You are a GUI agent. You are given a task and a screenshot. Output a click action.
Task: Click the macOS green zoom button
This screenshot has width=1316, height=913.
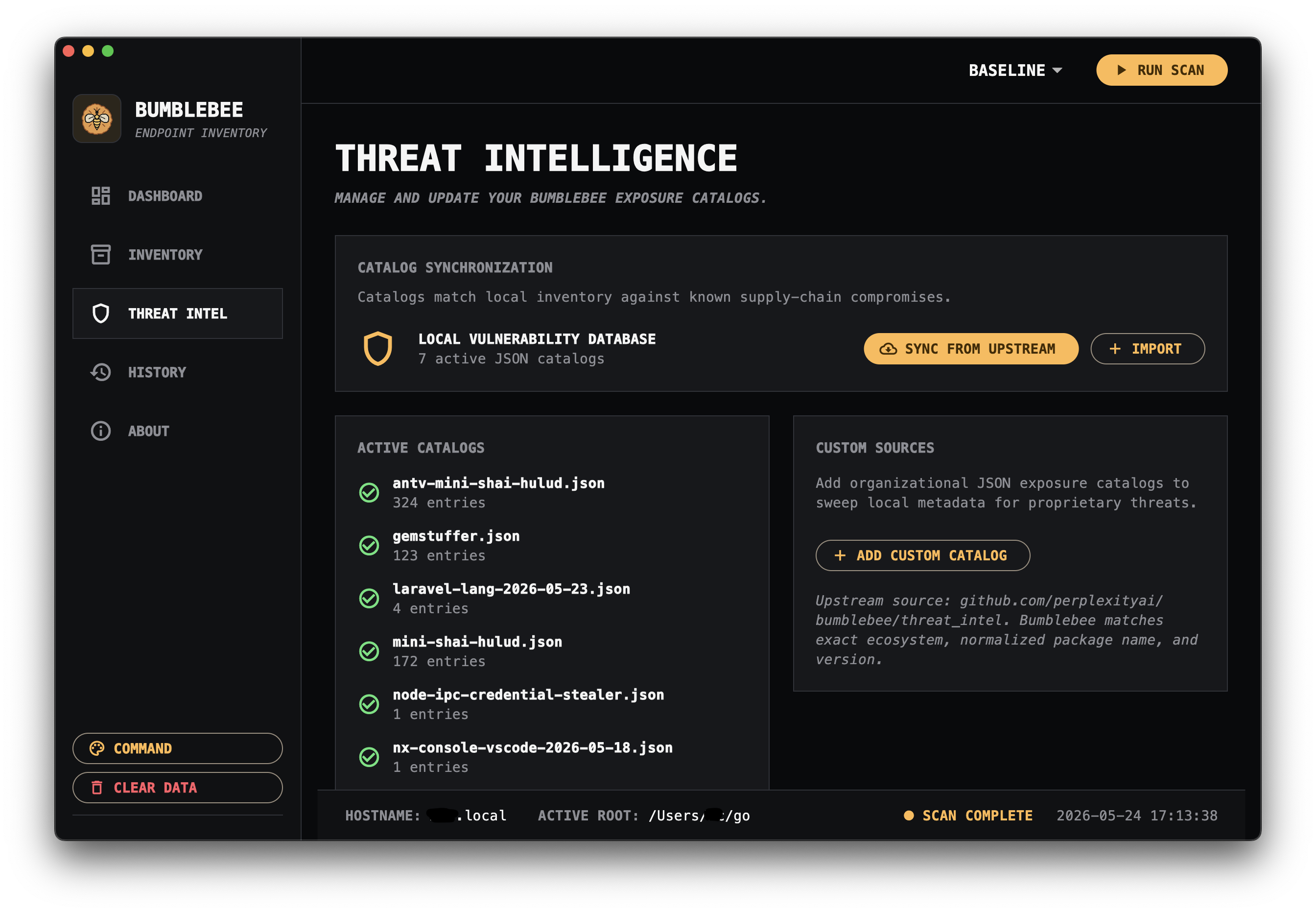[x=108, y=51]
